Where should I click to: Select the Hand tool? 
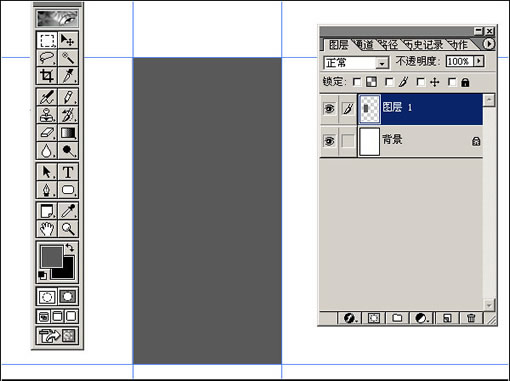47,229
